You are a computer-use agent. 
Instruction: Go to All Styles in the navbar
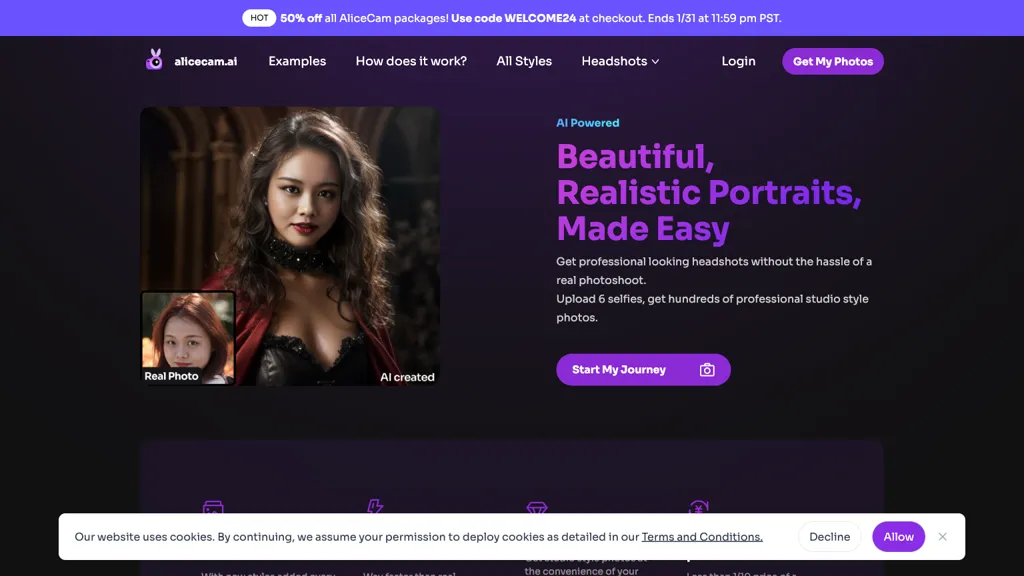click(524, 61)
